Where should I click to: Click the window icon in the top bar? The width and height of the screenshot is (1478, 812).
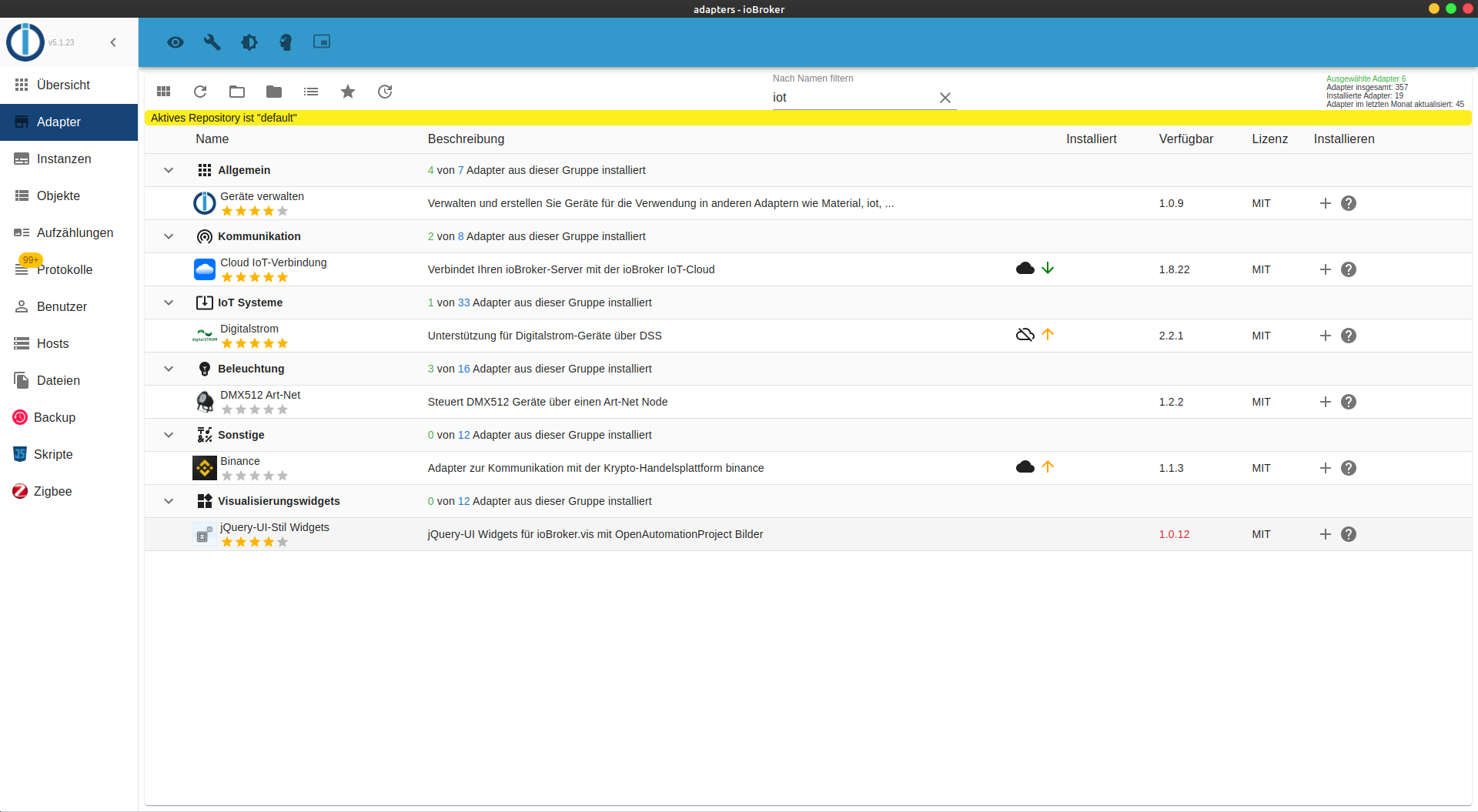[x=322, y=42]
